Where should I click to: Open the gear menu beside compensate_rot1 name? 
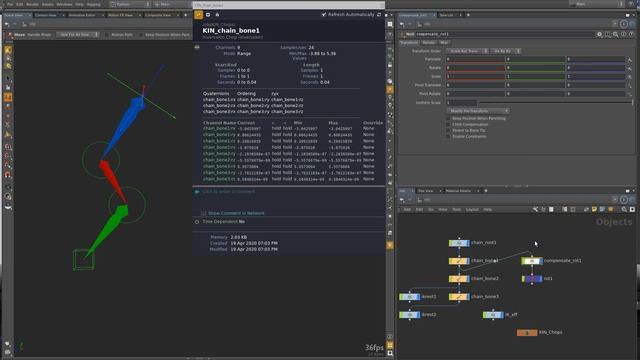pyautogui.click(x=599, y=34)
